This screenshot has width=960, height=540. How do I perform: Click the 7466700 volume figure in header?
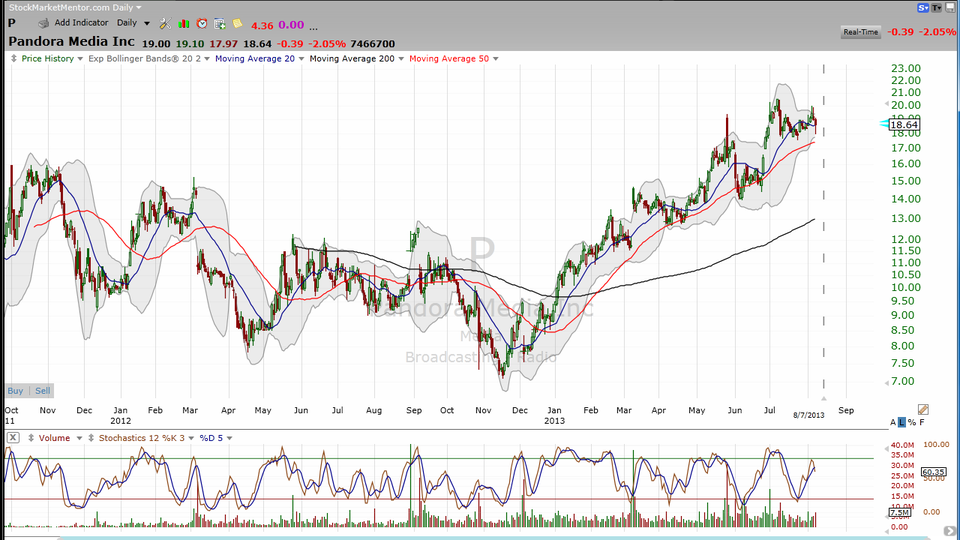tap(372, 44)
